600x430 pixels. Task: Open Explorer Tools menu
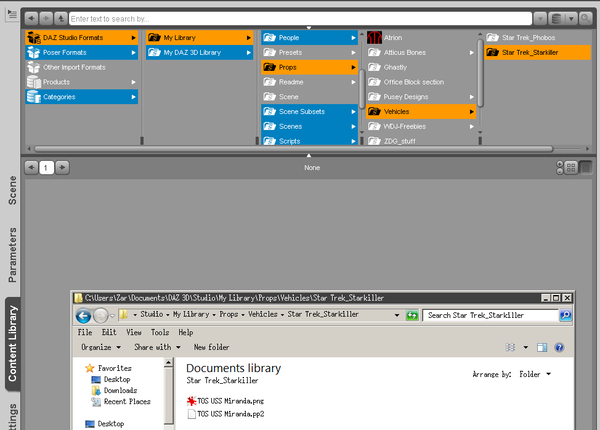tap(160, 332)
